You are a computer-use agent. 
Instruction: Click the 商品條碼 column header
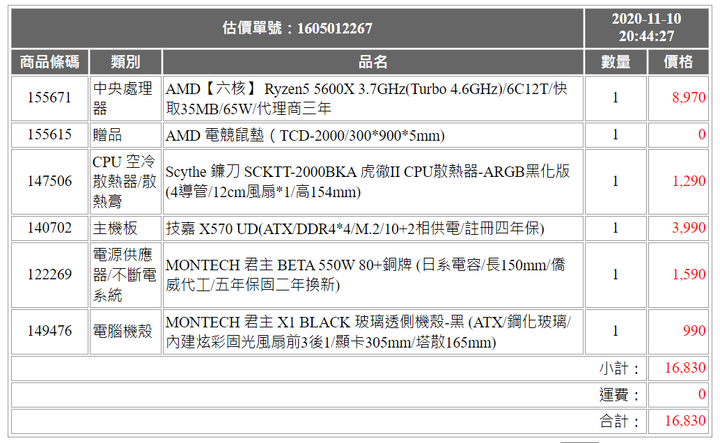tap(49, 62)
